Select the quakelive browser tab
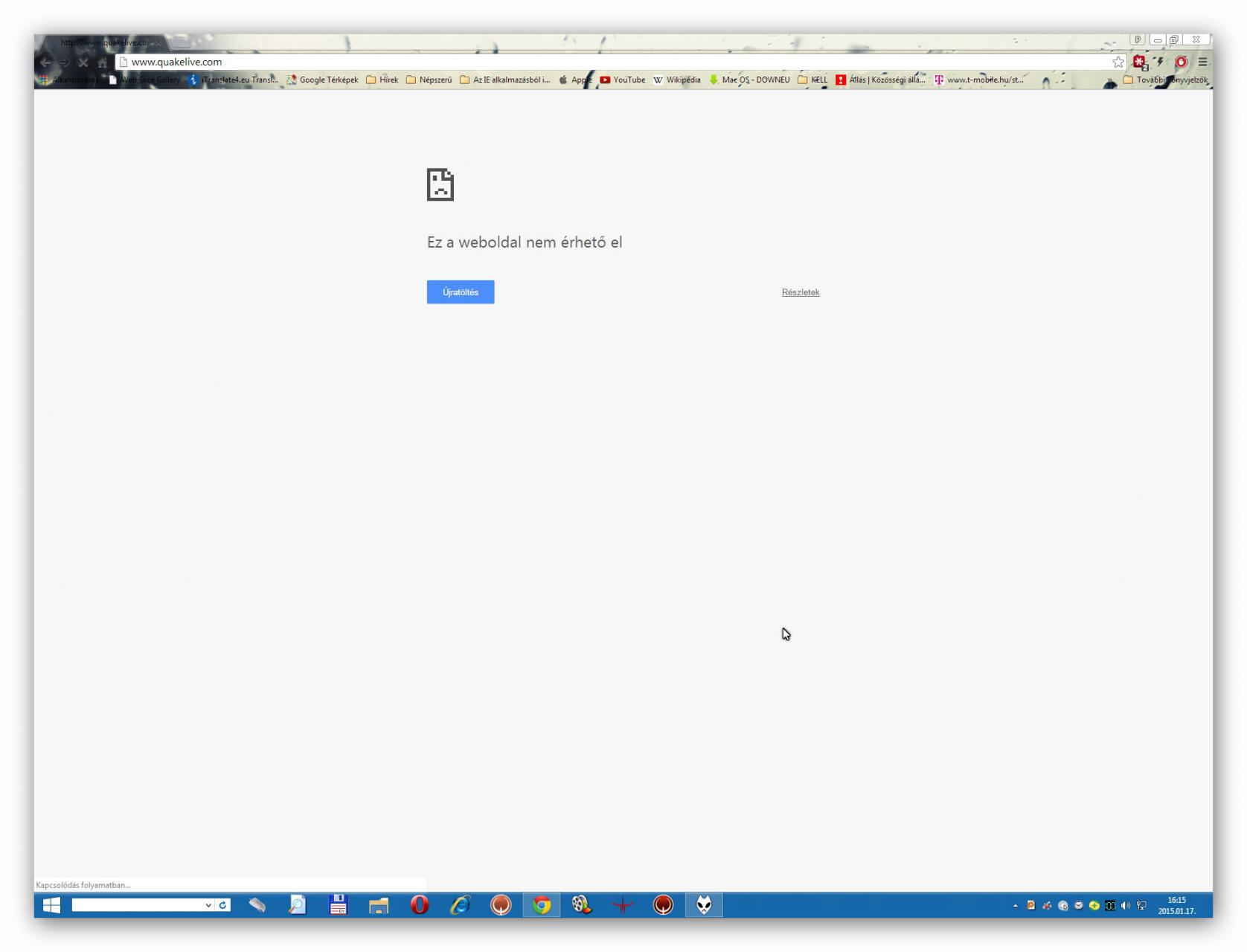The height and width of the screenshot is (952, 1247). [x=106, y=42]
